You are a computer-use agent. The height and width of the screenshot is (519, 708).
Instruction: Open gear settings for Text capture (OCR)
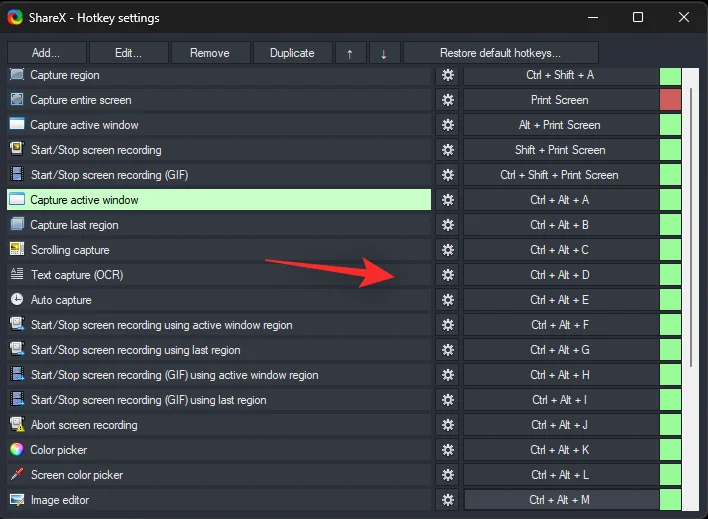click(x=447, y=275)
